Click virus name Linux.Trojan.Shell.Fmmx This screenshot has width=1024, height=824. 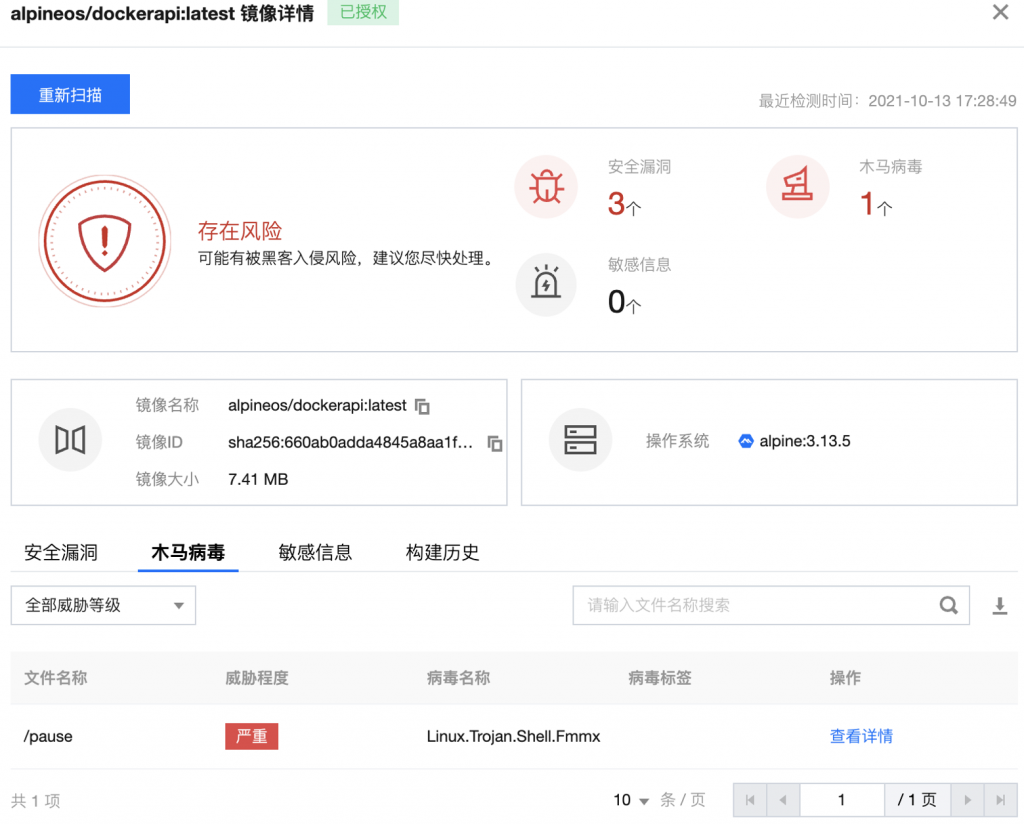pyautogui.click(x=513, y=737)
